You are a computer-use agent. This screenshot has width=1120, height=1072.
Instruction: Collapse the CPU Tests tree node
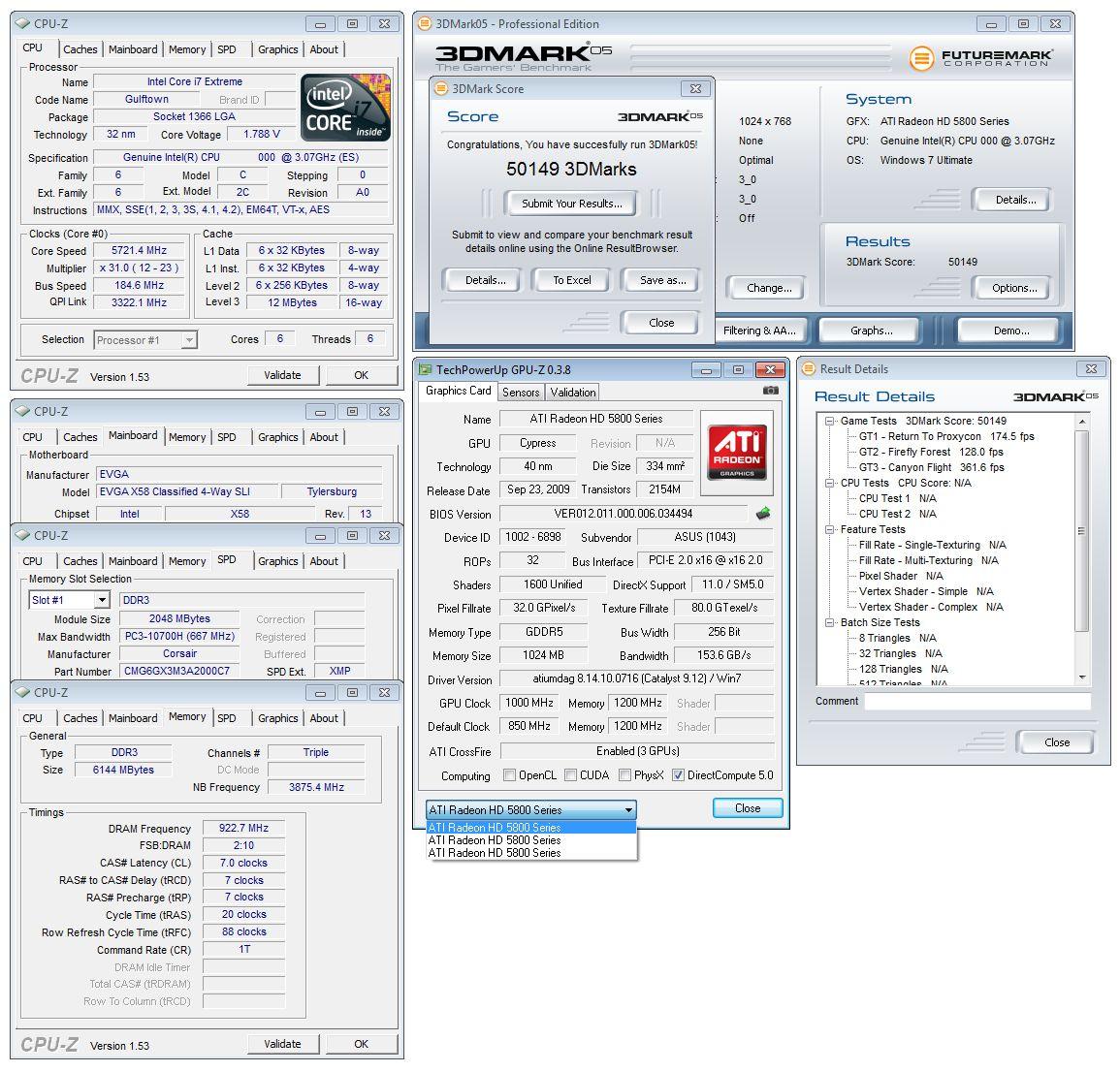click(829, 484)
